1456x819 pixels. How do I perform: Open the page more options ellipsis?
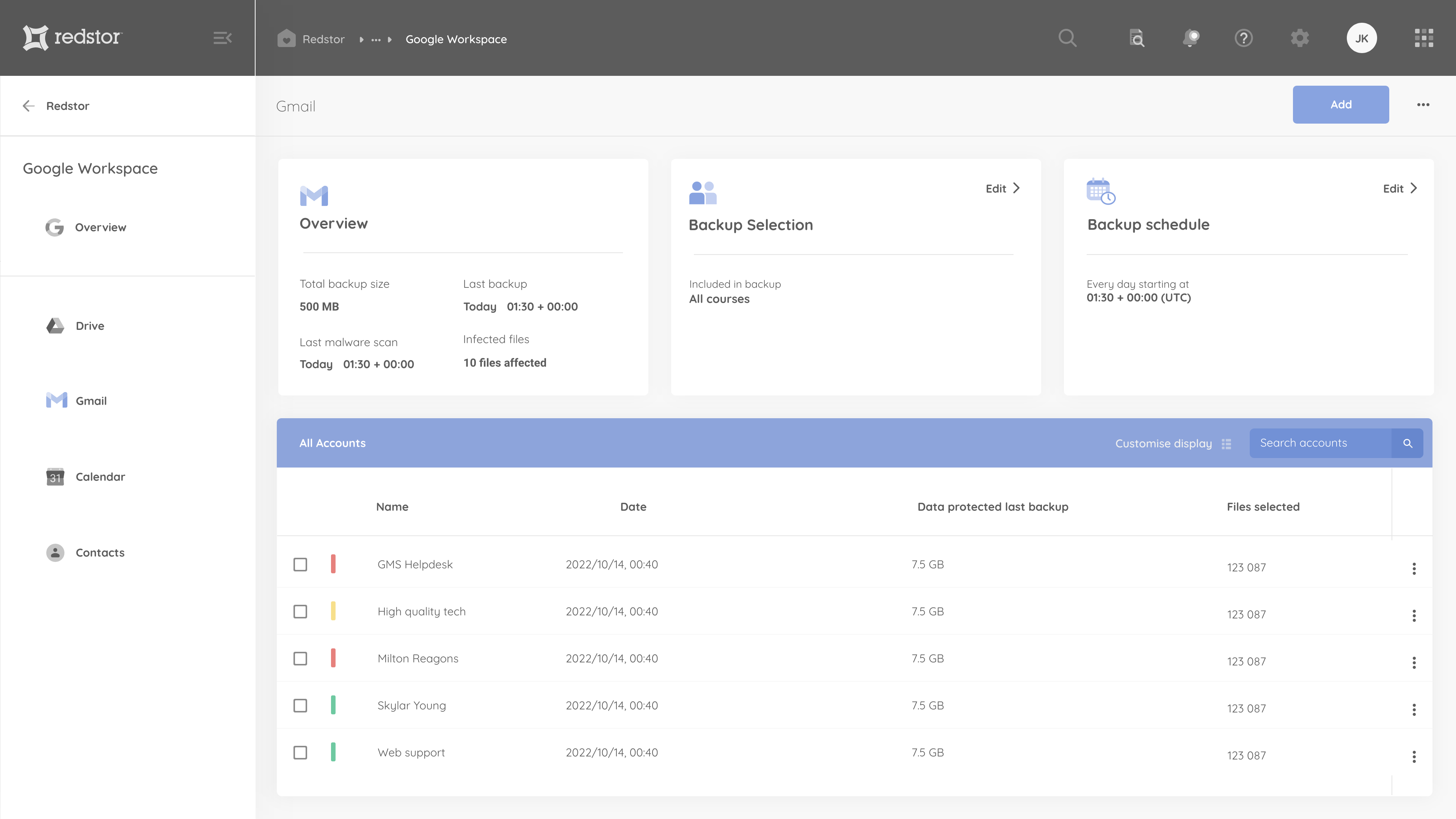(x=1423, y=105)
